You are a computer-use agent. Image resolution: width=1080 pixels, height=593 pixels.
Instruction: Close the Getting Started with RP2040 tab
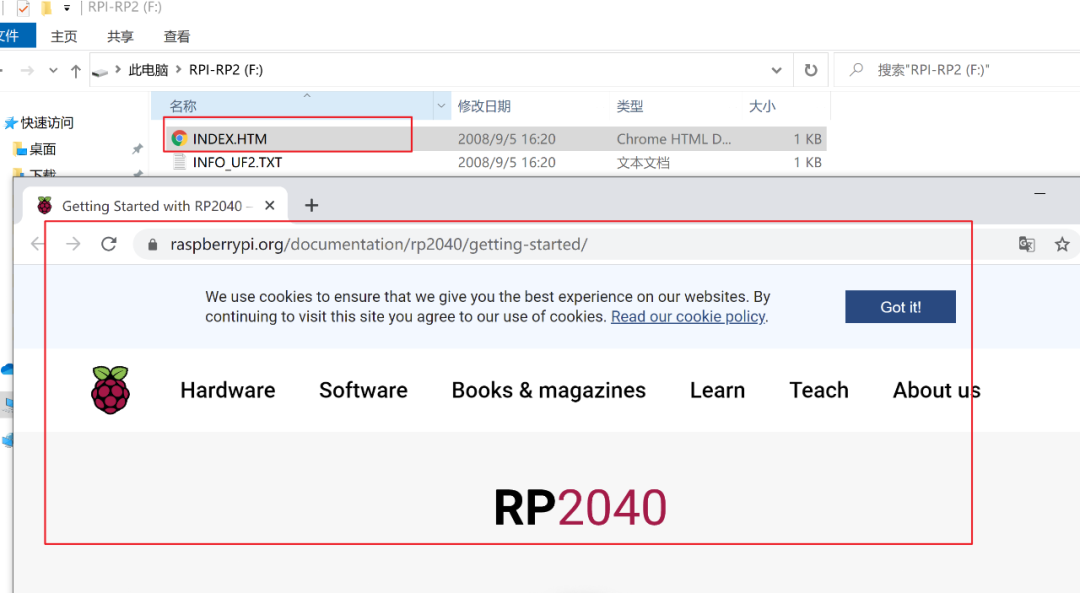coord(270,205)
